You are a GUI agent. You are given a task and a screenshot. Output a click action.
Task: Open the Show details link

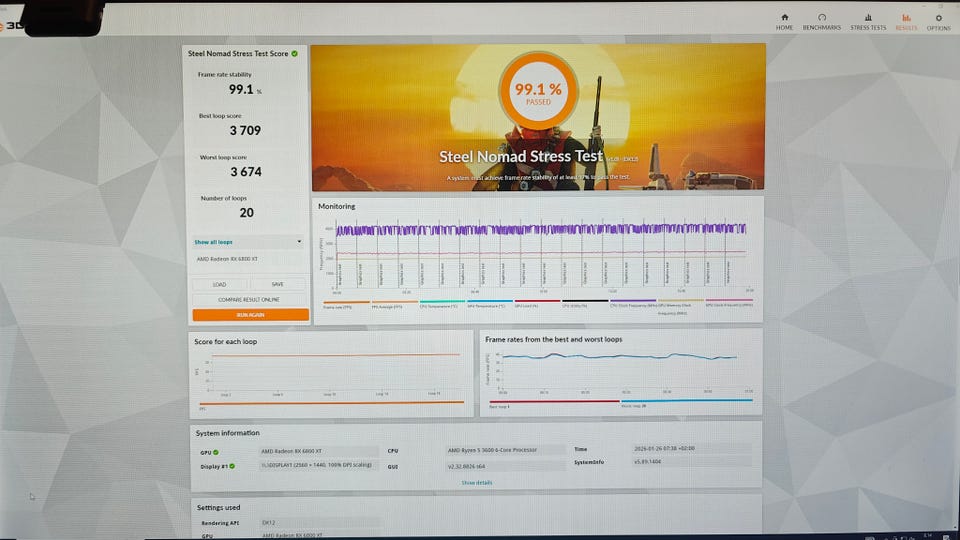click(x=476, y=482)
